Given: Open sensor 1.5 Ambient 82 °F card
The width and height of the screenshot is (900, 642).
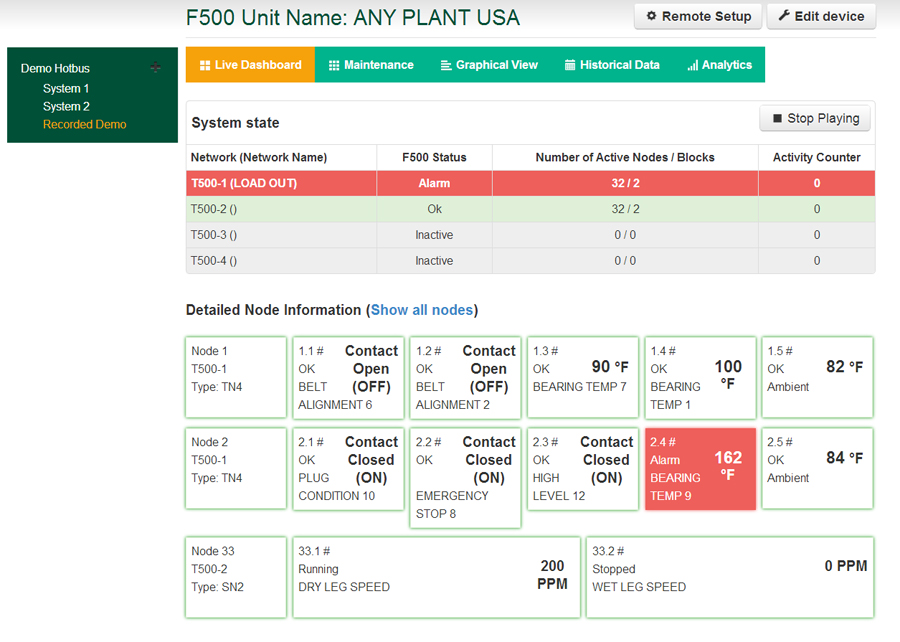Looking at the screenshot, I should (817, 378).
